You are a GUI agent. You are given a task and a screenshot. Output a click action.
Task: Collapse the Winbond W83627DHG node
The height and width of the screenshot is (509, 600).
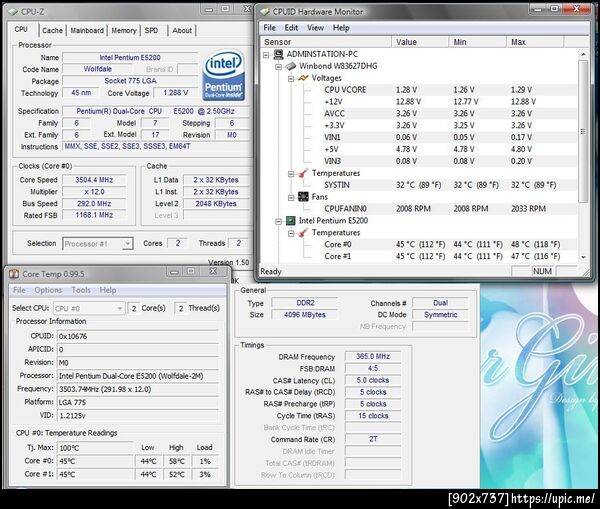(279, 67)
